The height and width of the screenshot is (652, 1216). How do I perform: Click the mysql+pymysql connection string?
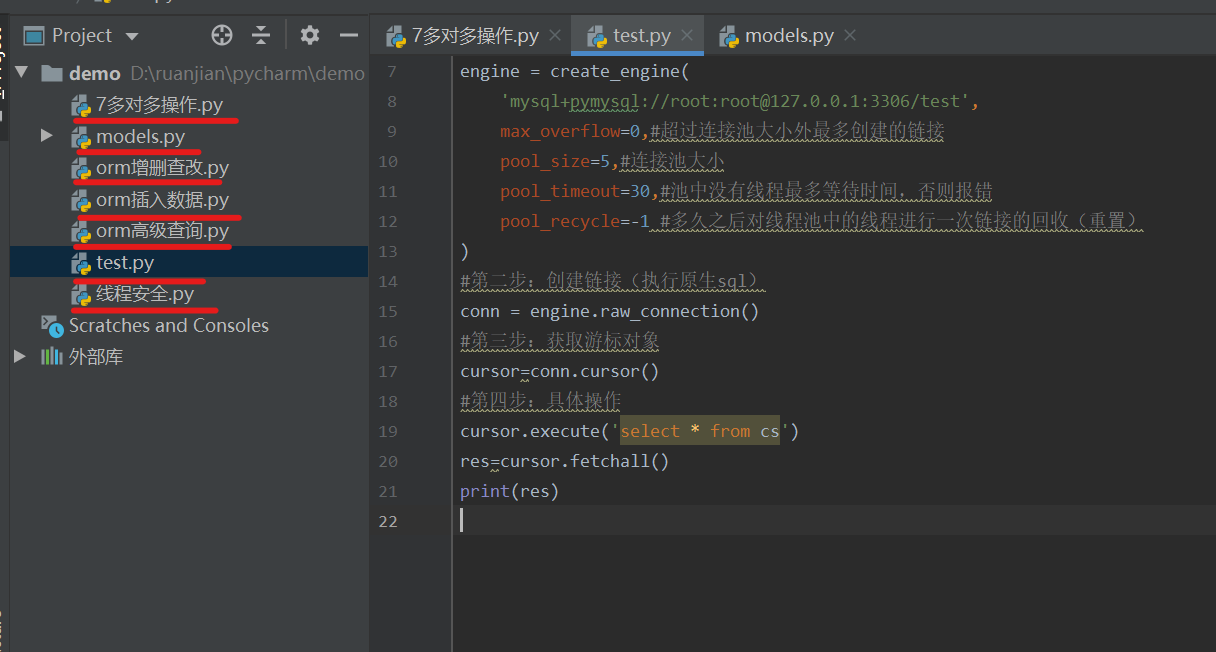click(735, 101)
